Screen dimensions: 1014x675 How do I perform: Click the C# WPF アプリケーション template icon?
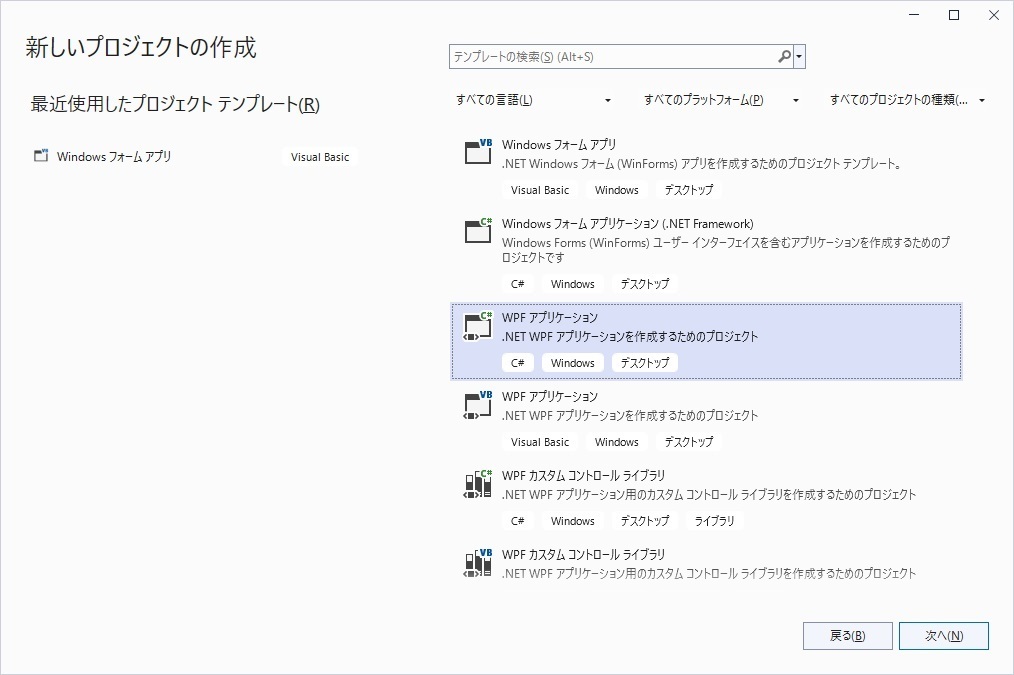click(x=477, y=324)
